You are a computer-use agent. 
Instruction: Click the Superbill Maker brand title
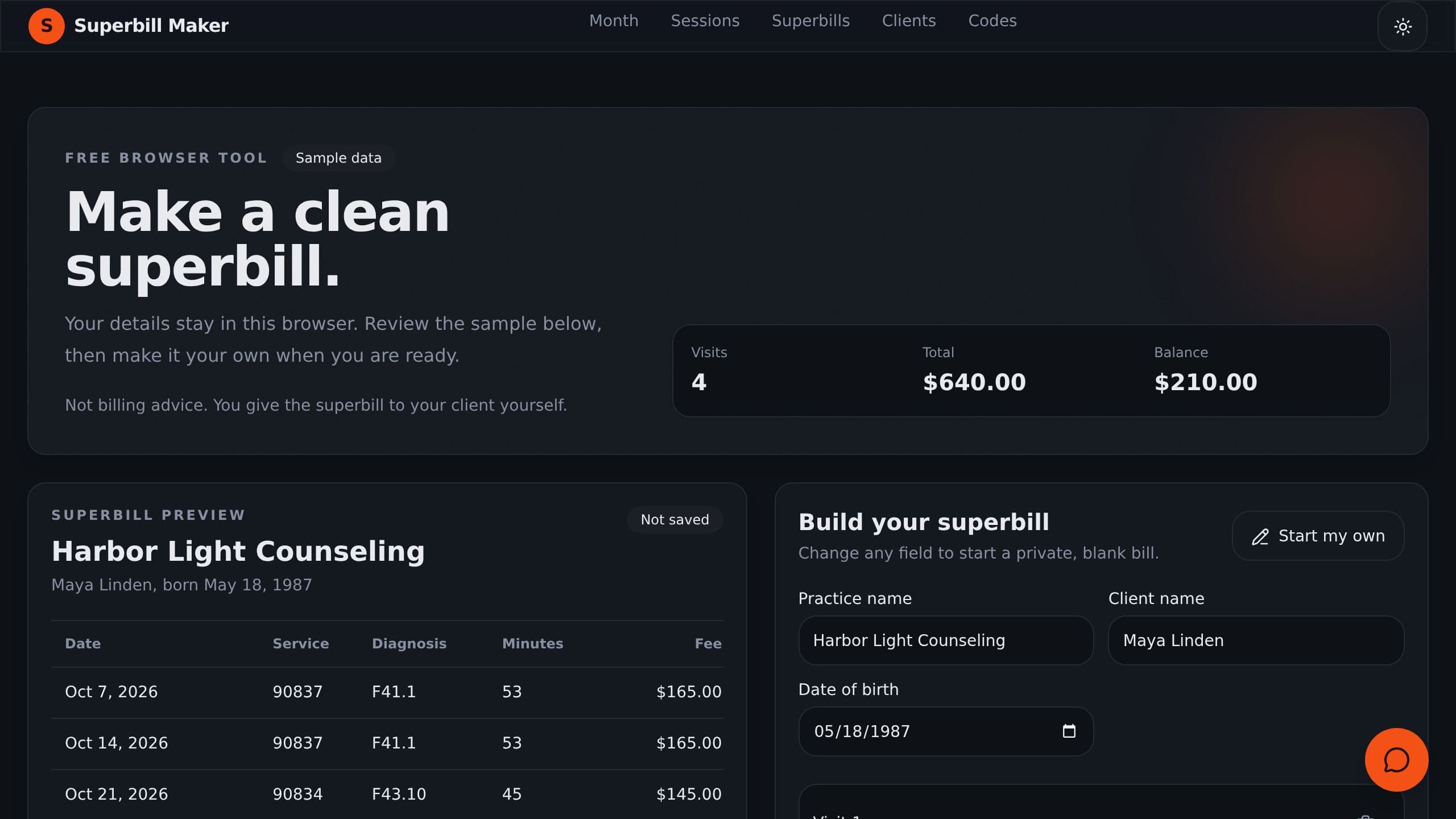click(x=151, y=26)
